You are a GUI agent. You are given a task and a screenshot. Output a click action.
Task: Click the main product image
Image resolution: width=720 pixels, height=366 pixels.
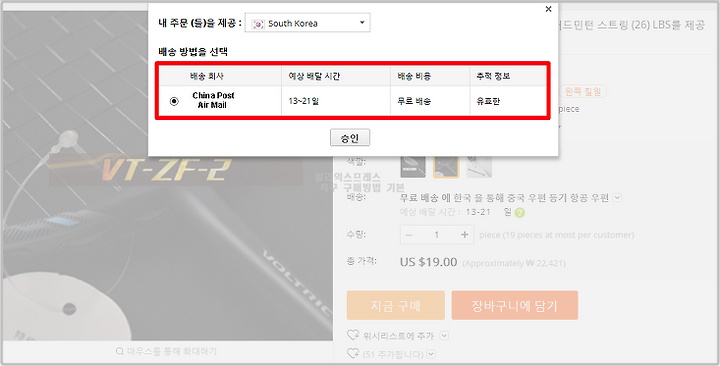coord(167,176)
